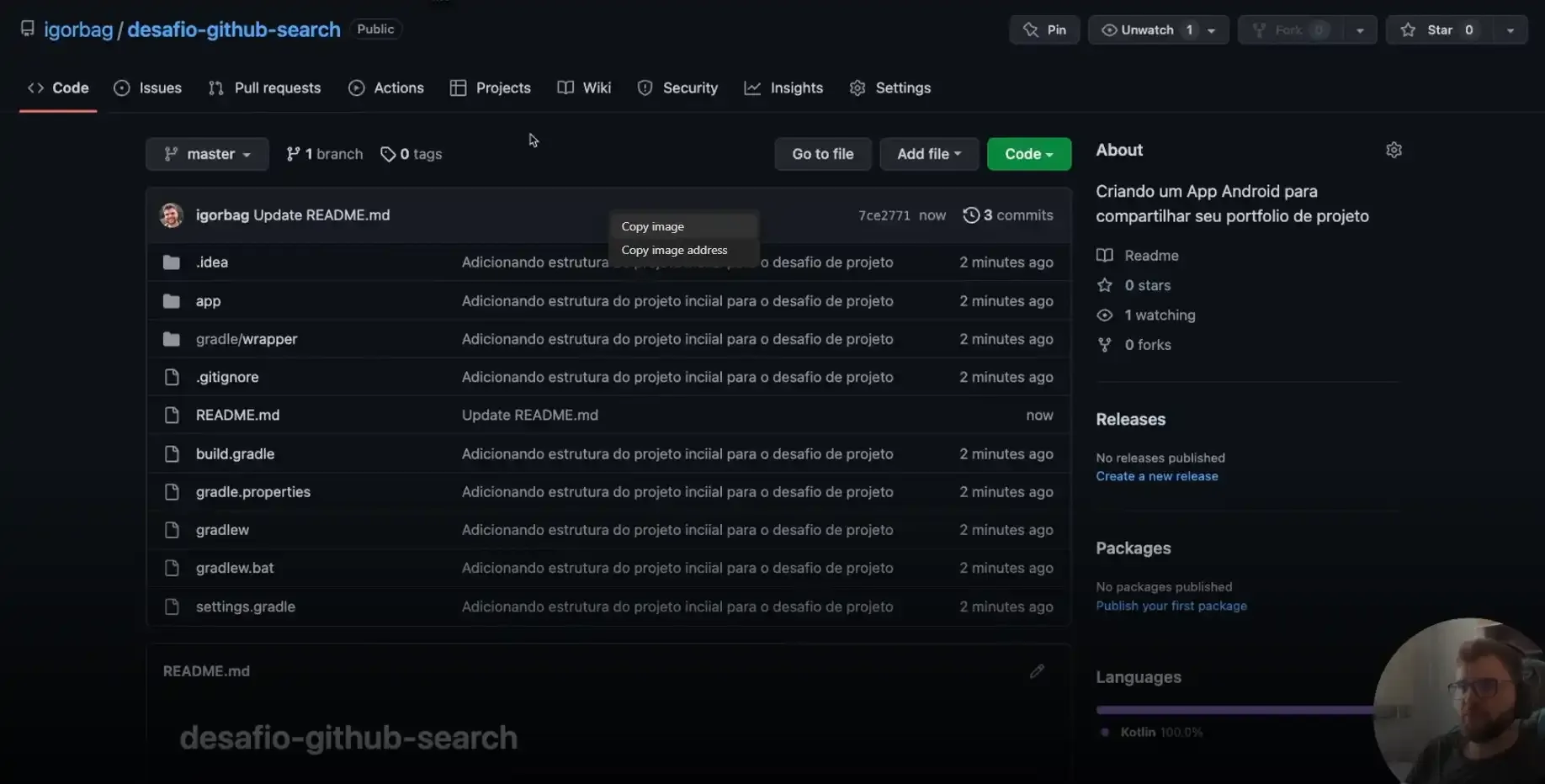
Task: Open the .gitignore file
Action: (x=227, y=377)
